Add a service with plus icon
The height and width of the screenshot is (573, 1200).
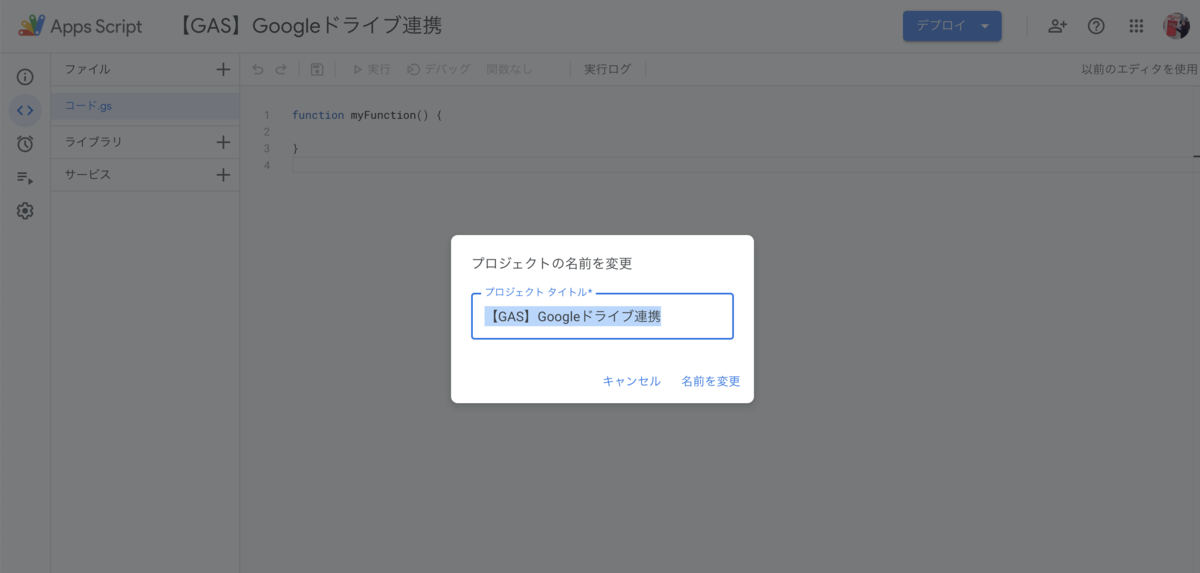click(x=223, y=175)
